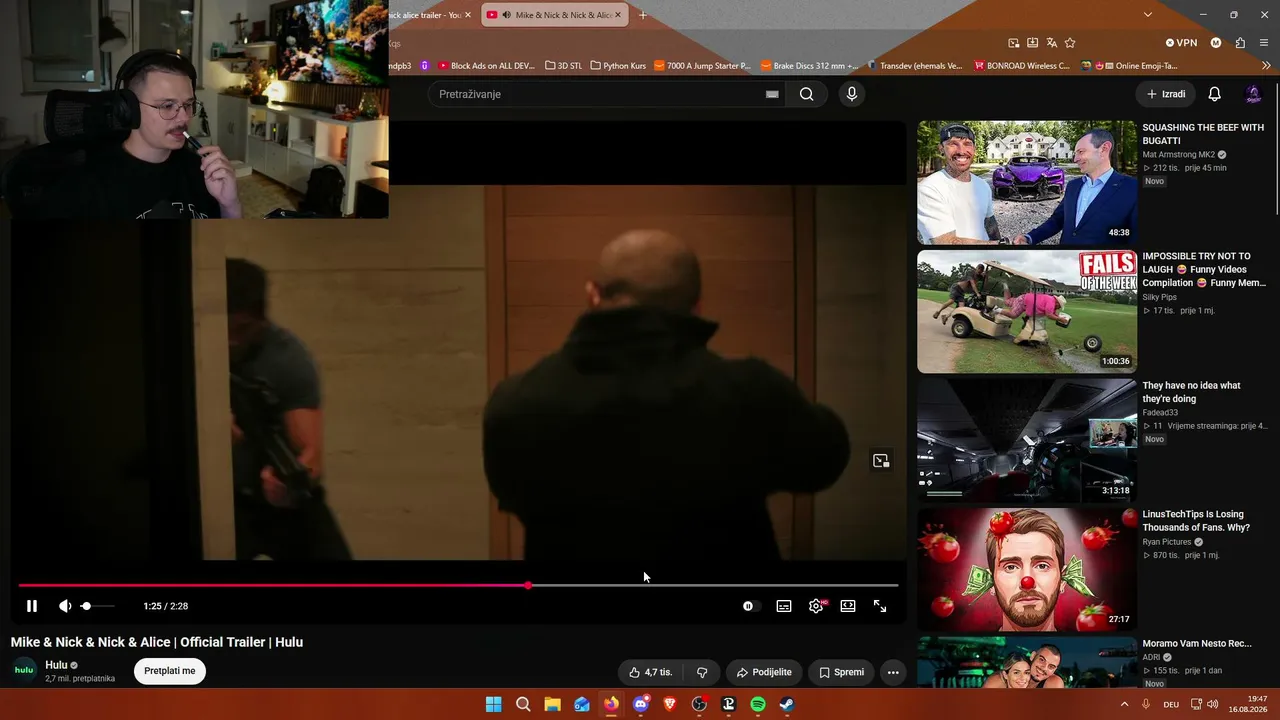1280x720 pixels.
Task: Click the translate page icon
Action: (x=1052, y=43)
